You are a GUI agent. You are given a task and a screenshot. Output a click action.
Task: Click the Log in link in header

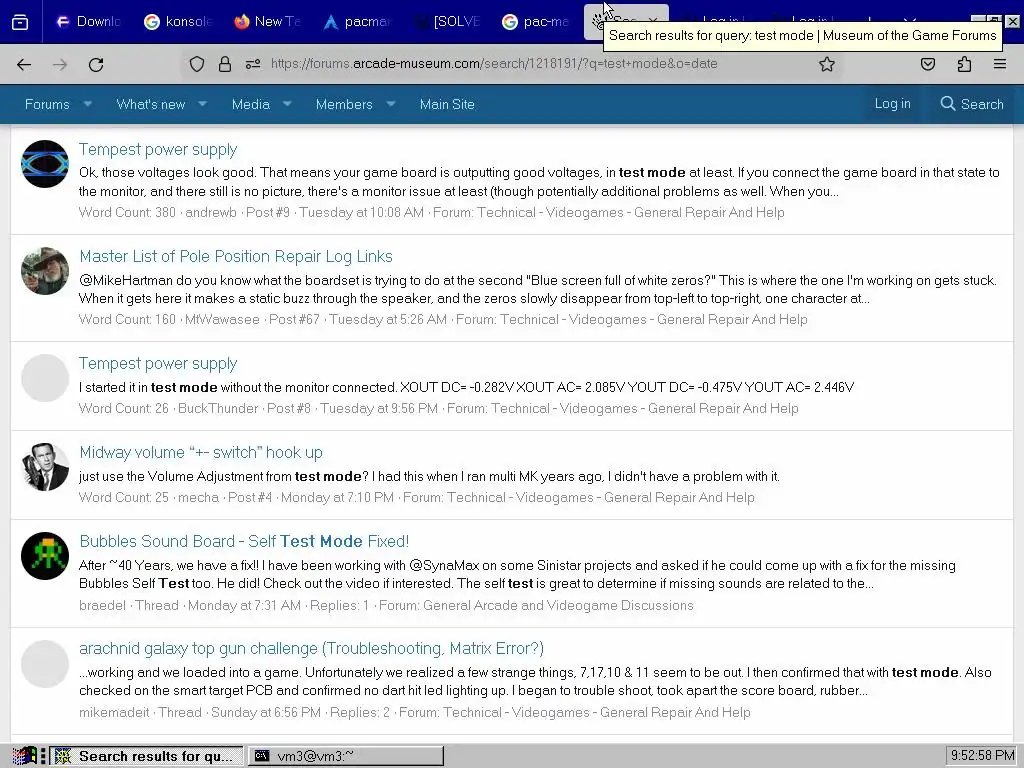click(892, 103)
